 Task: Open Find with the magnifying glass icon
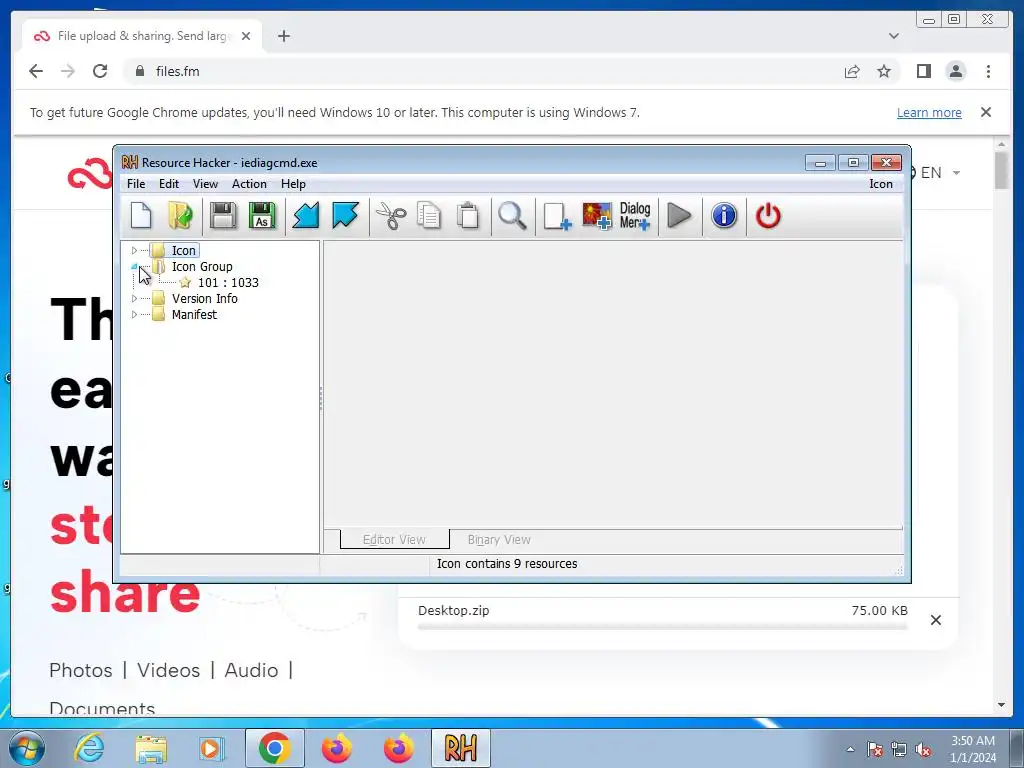pyautogui.click(x=512, y=216)
